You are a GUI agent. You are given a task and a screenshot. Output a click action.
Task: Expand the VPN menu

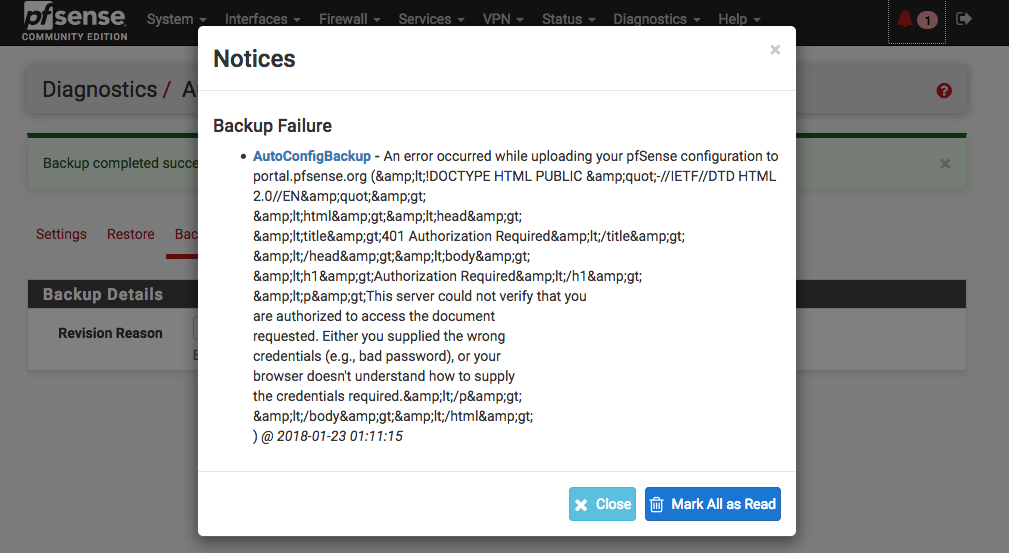[504, 19]
